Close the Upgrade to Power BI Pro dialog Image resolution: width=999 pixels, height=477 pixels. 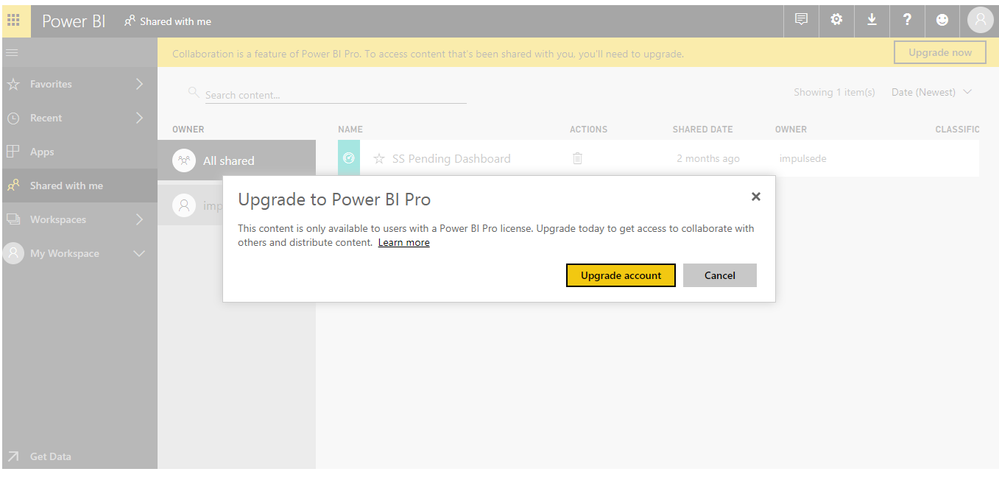tap(756, 197)
